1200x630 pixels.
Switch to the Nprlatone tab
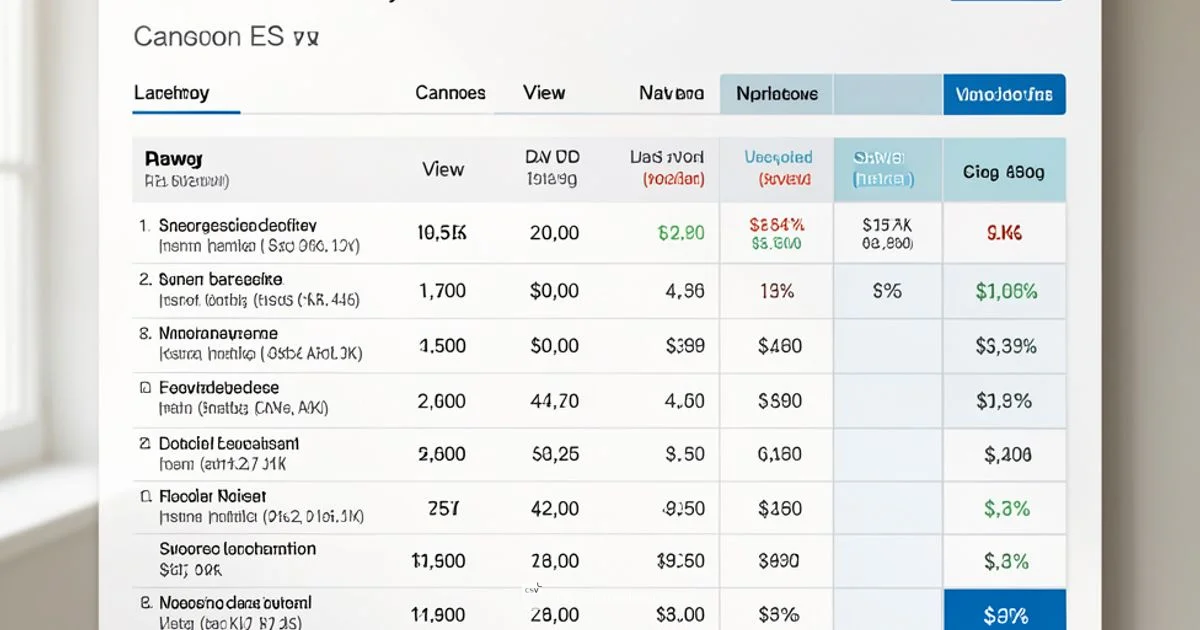tap(776, 93)
